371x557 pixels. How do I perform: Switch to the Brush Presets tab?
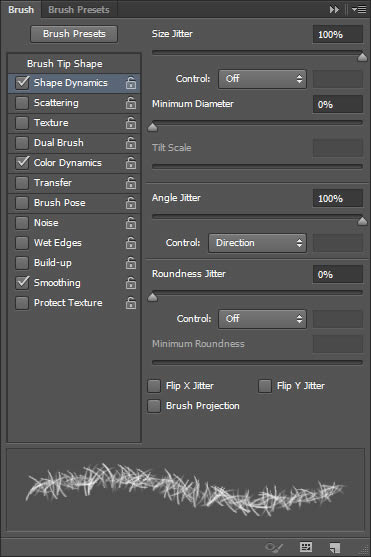click(x=79, y=10)
